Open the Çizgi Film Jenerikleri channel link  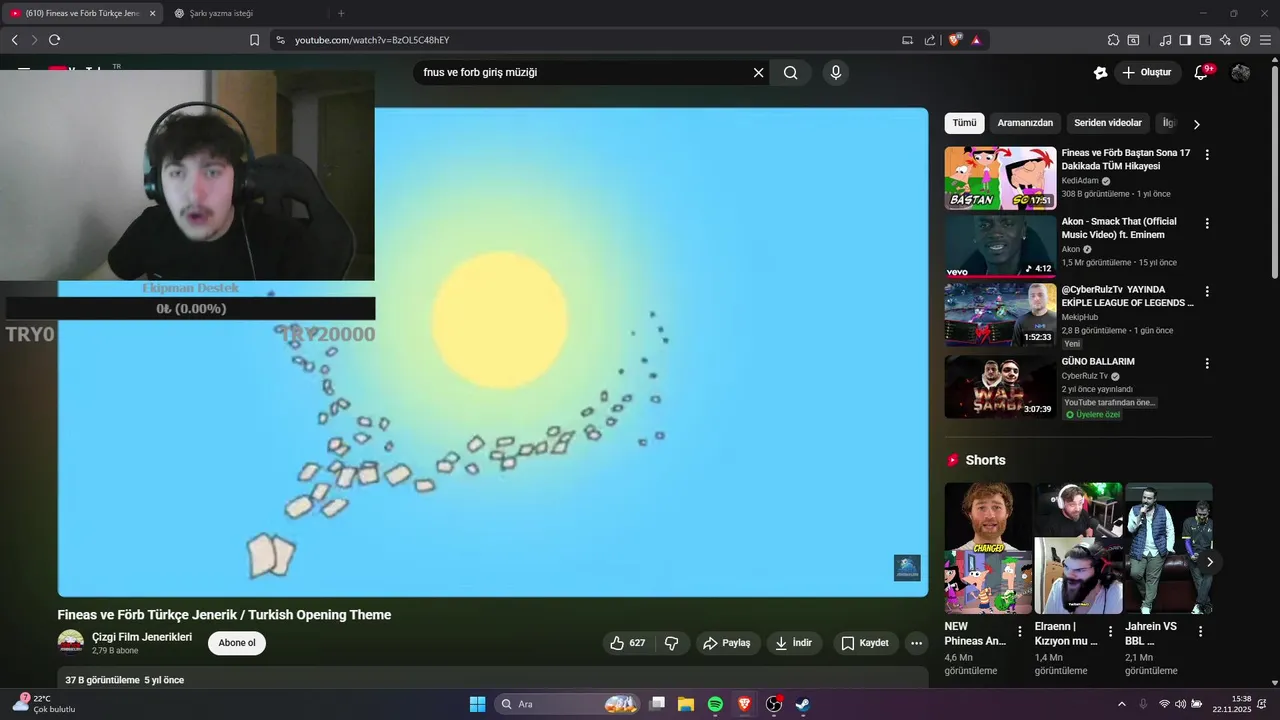(141, 637)
